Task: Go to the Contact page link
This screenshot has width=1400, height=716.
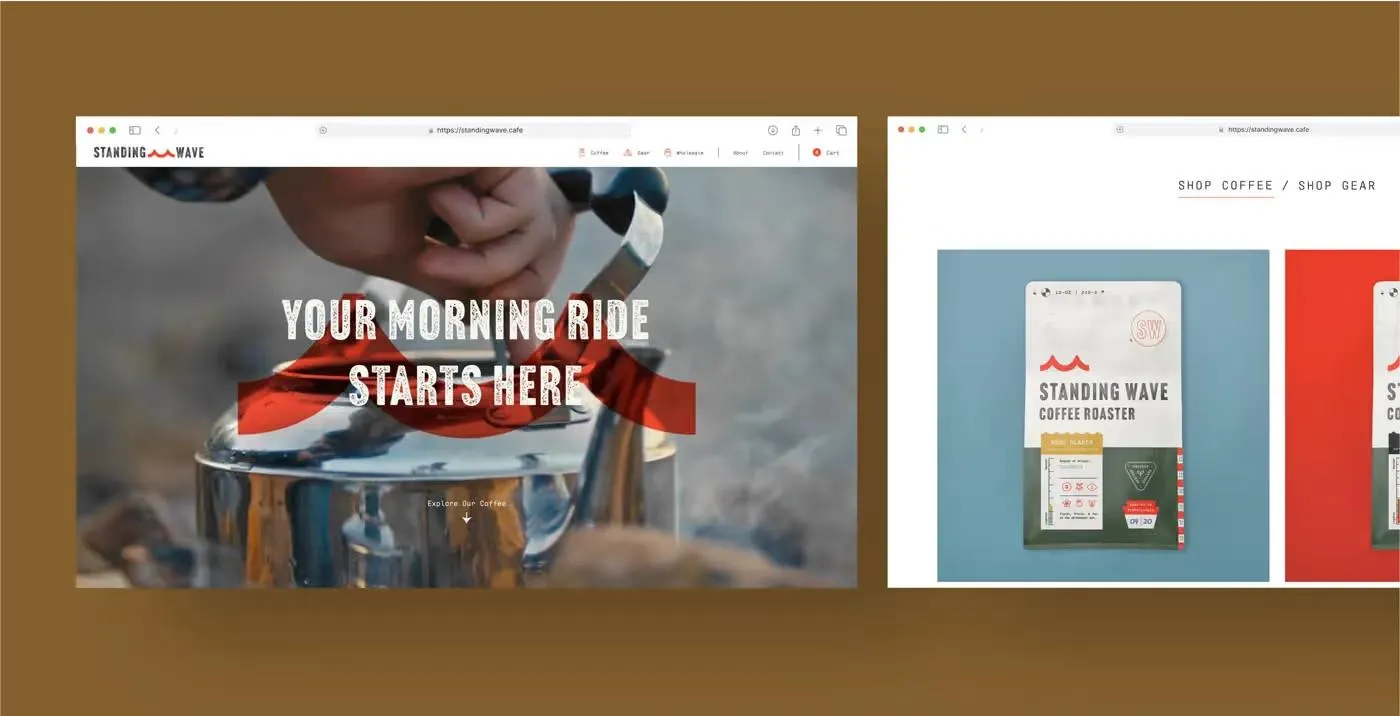Action: click(x=773, y=153)
